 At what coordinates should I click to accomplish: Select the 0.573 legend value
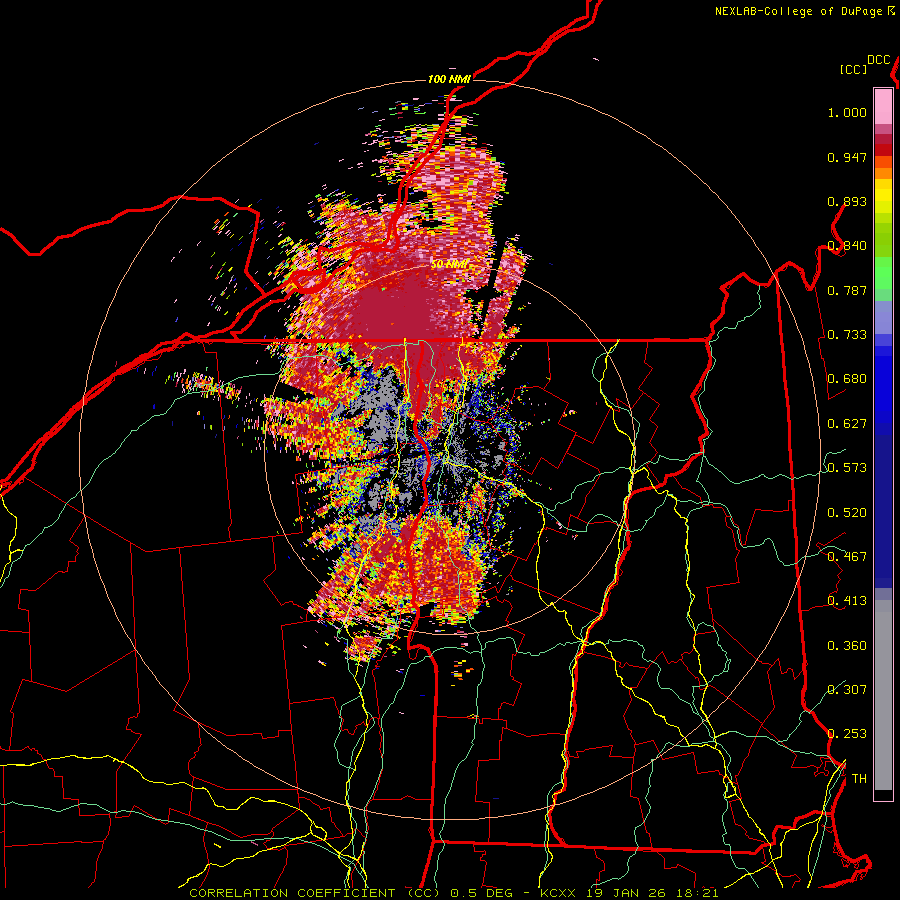click(x=847, y=468)
